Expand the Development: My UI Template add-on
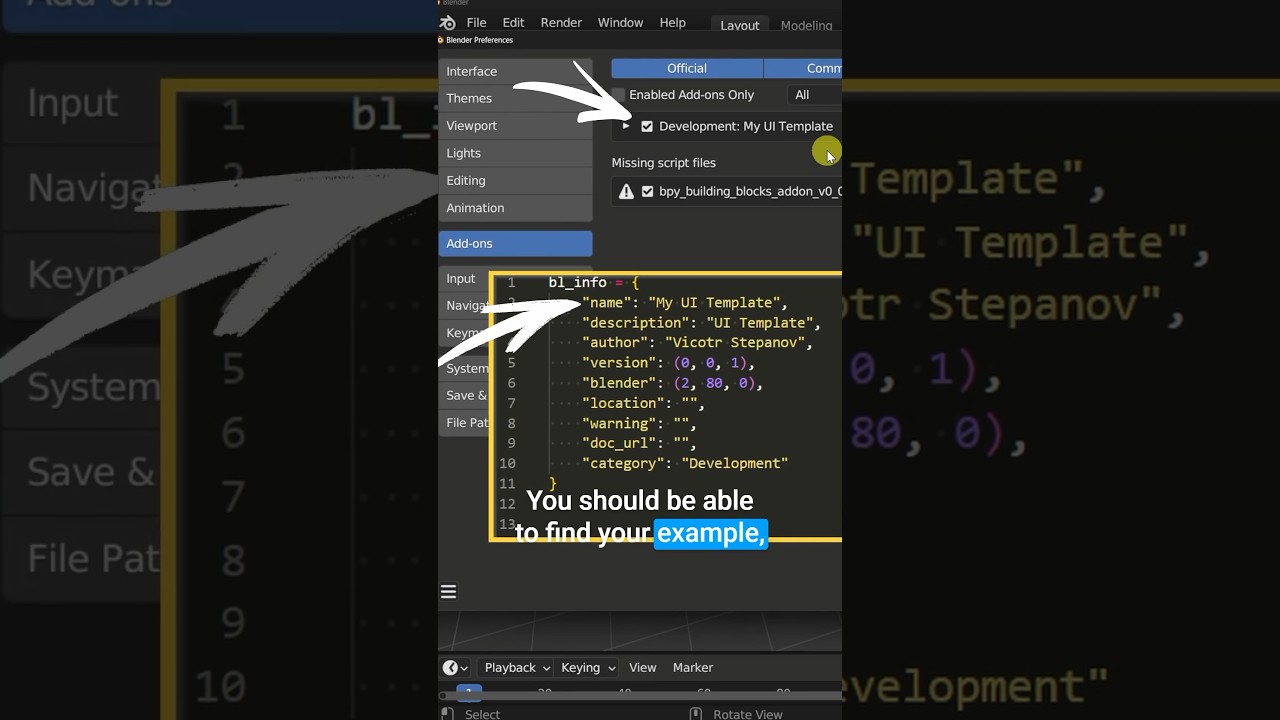 [626, 126]
